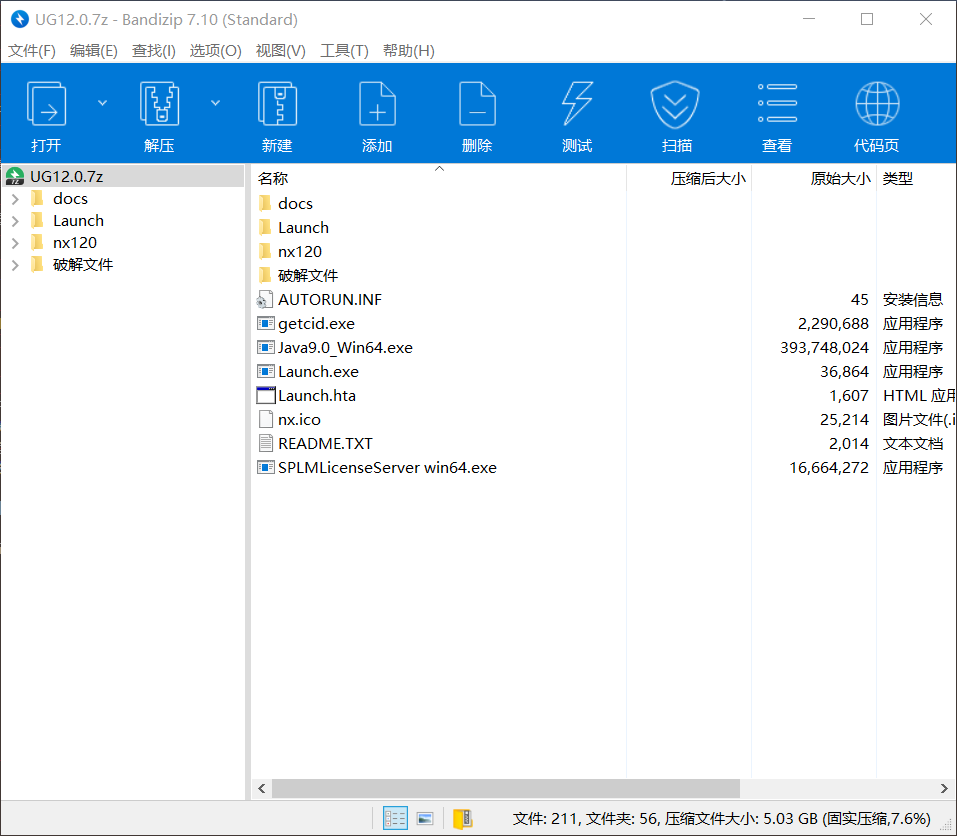Select Launch folder in file list
Viewport: 957px width, 836px height.
[303, 228]
